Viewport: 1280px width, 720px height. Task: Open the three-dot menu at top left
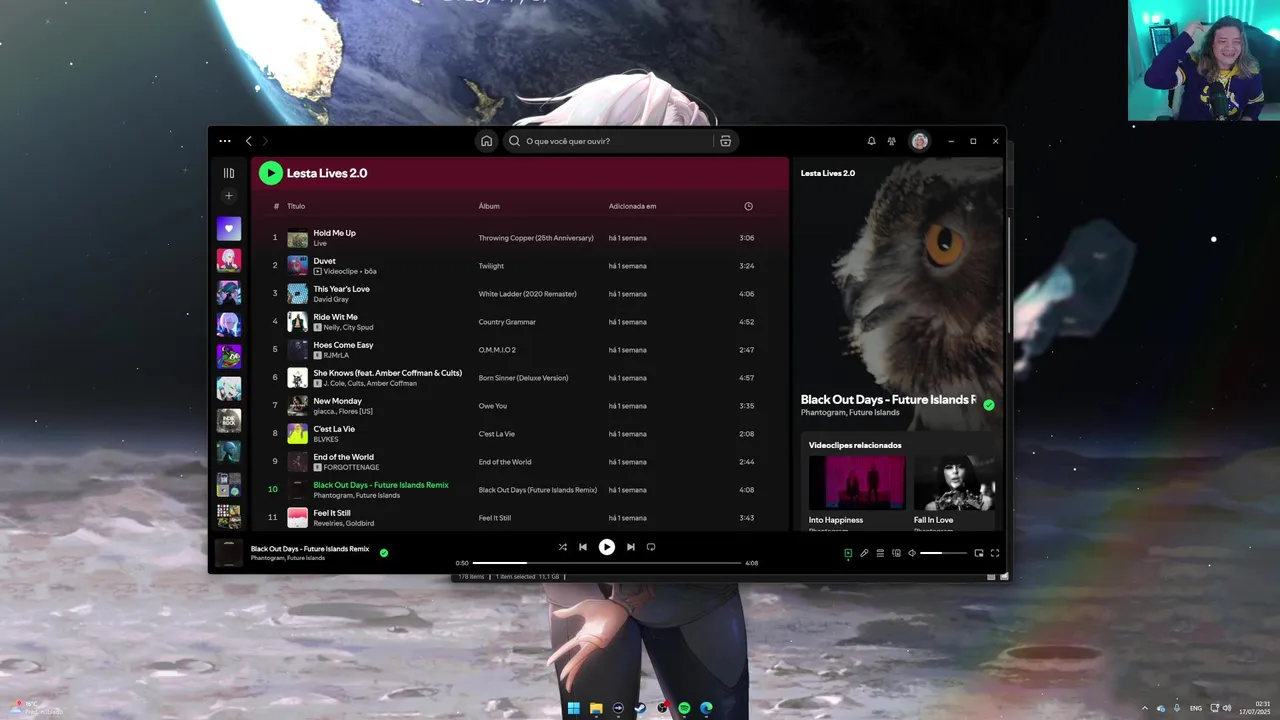(225, 141)
